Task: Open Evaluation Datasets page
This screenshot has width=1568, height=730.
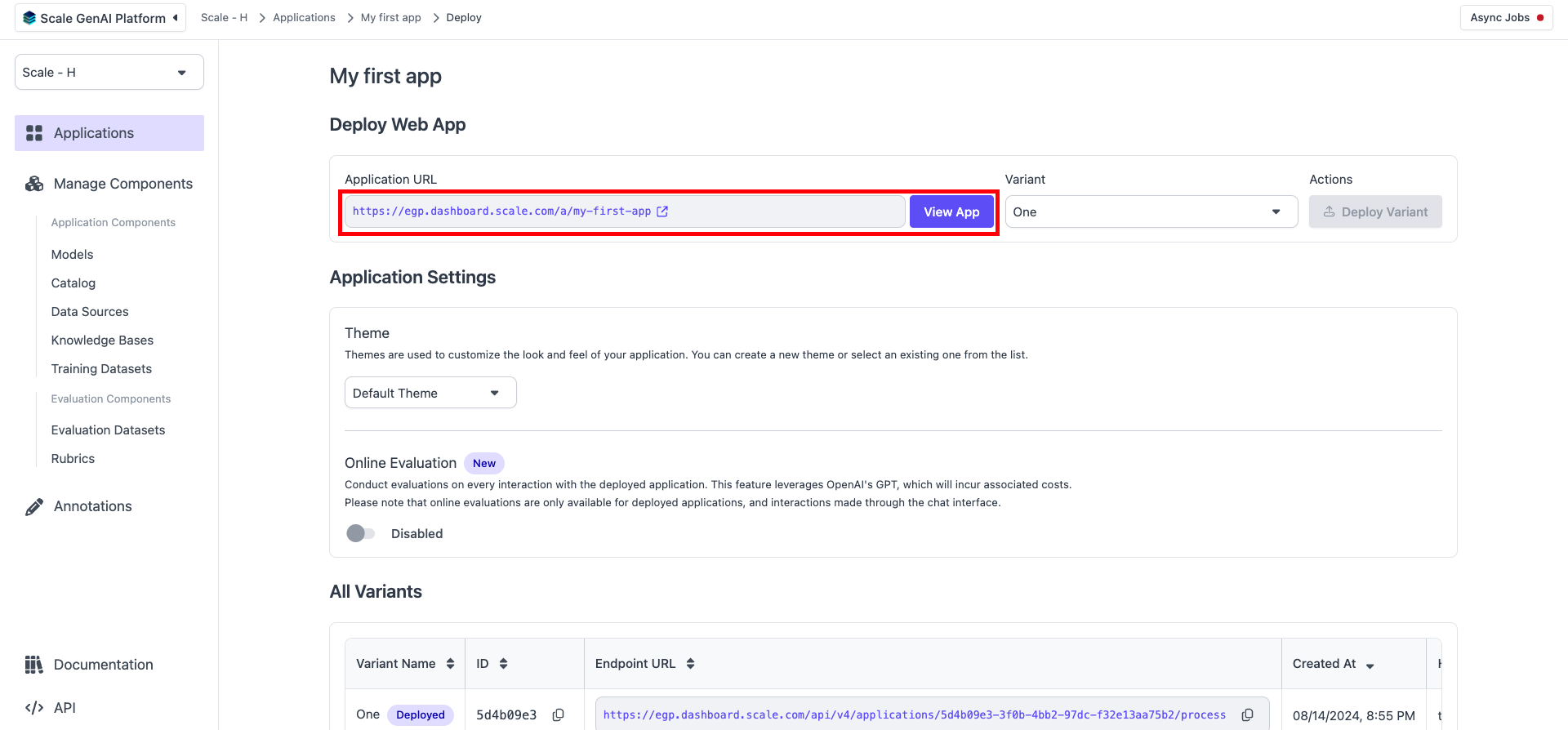Action: click(108, 430)
